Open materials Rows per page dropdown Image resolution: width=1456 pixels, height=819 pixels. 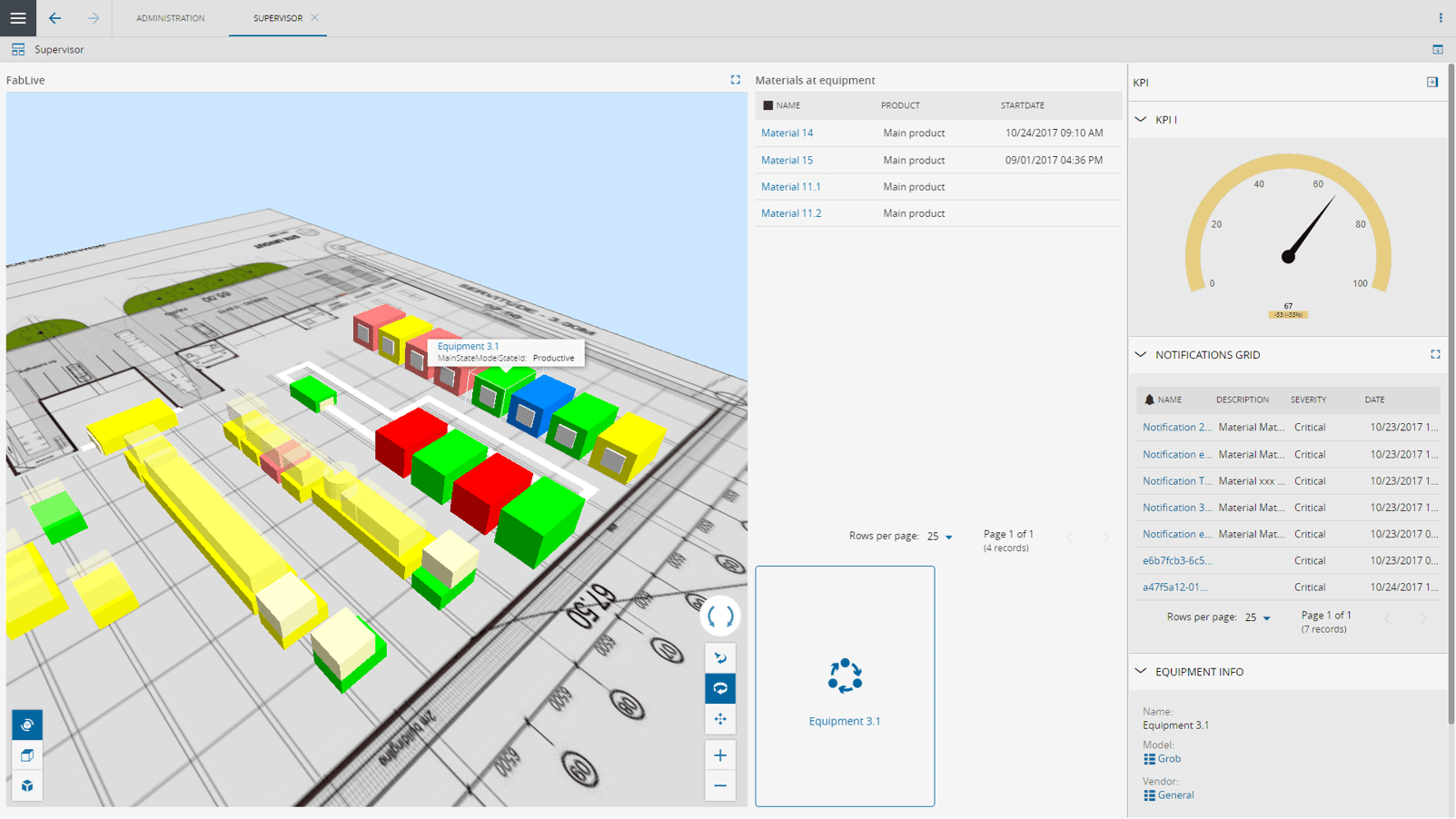point(940,537)
